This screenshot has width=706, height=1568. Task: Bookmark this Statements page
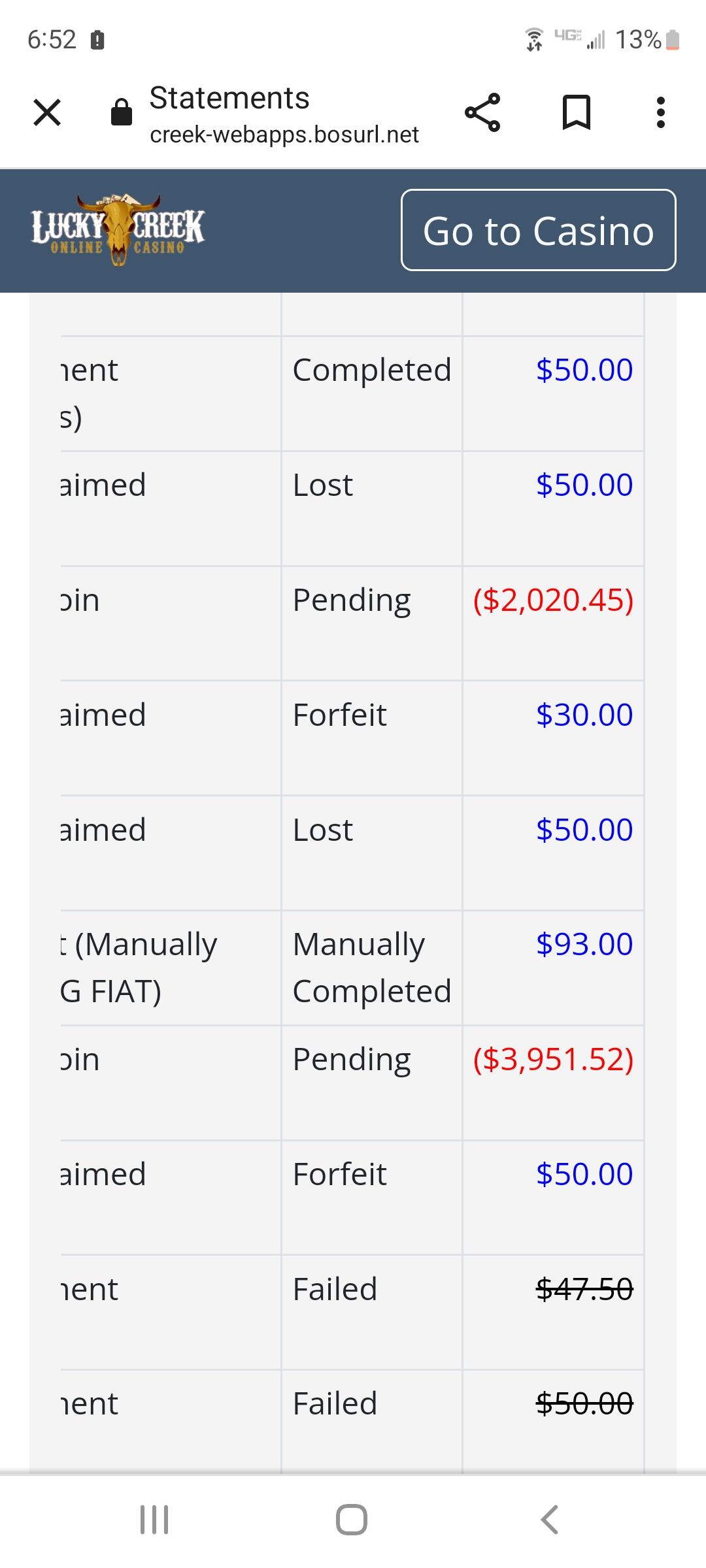pos(576,112)
